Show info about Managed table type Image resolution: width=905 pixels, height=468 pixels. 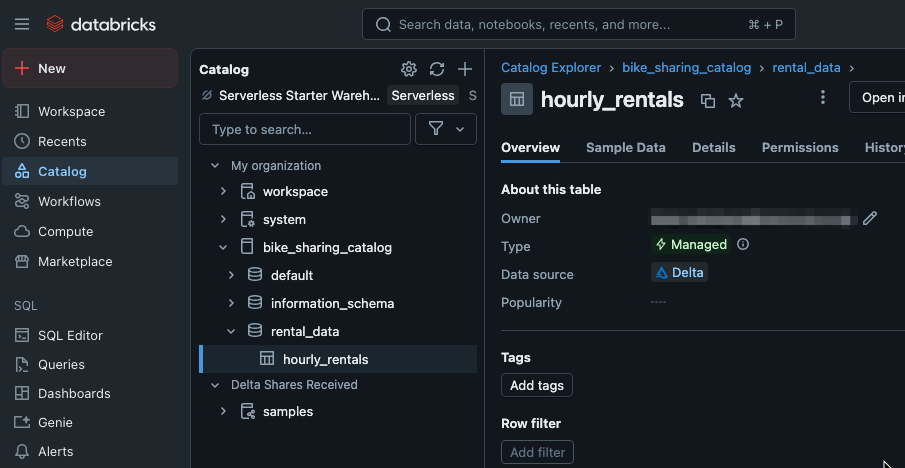tap(743, 244)
